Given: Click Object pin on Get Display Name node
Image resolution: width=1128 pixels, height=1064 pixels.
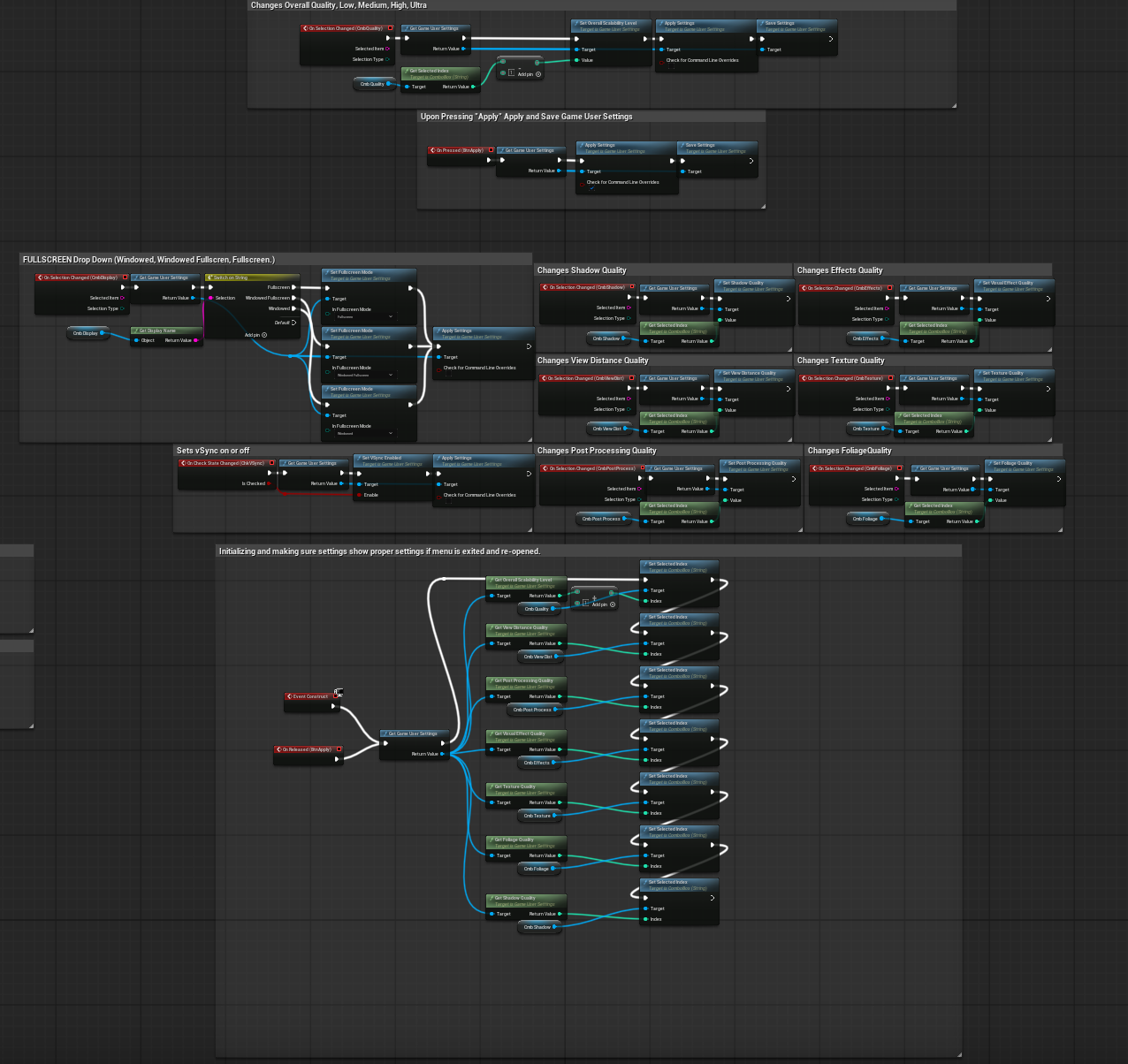Looking at the screenshot, I should [136, 340].
